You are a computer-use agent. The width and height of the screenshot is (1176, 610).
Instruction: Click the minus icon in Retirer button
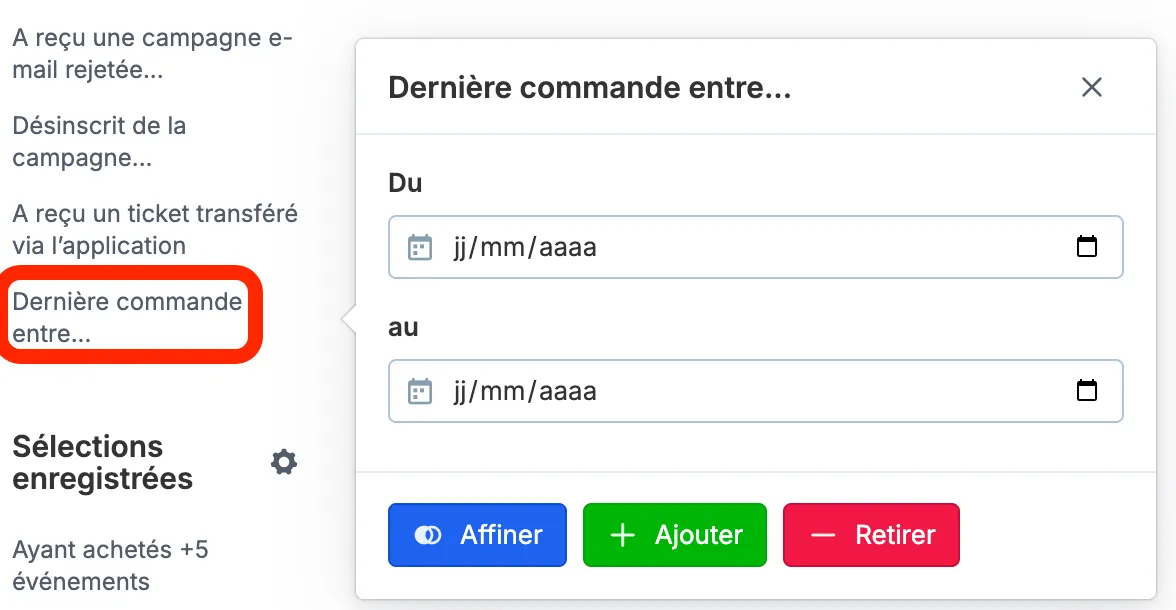click(823, 535)
